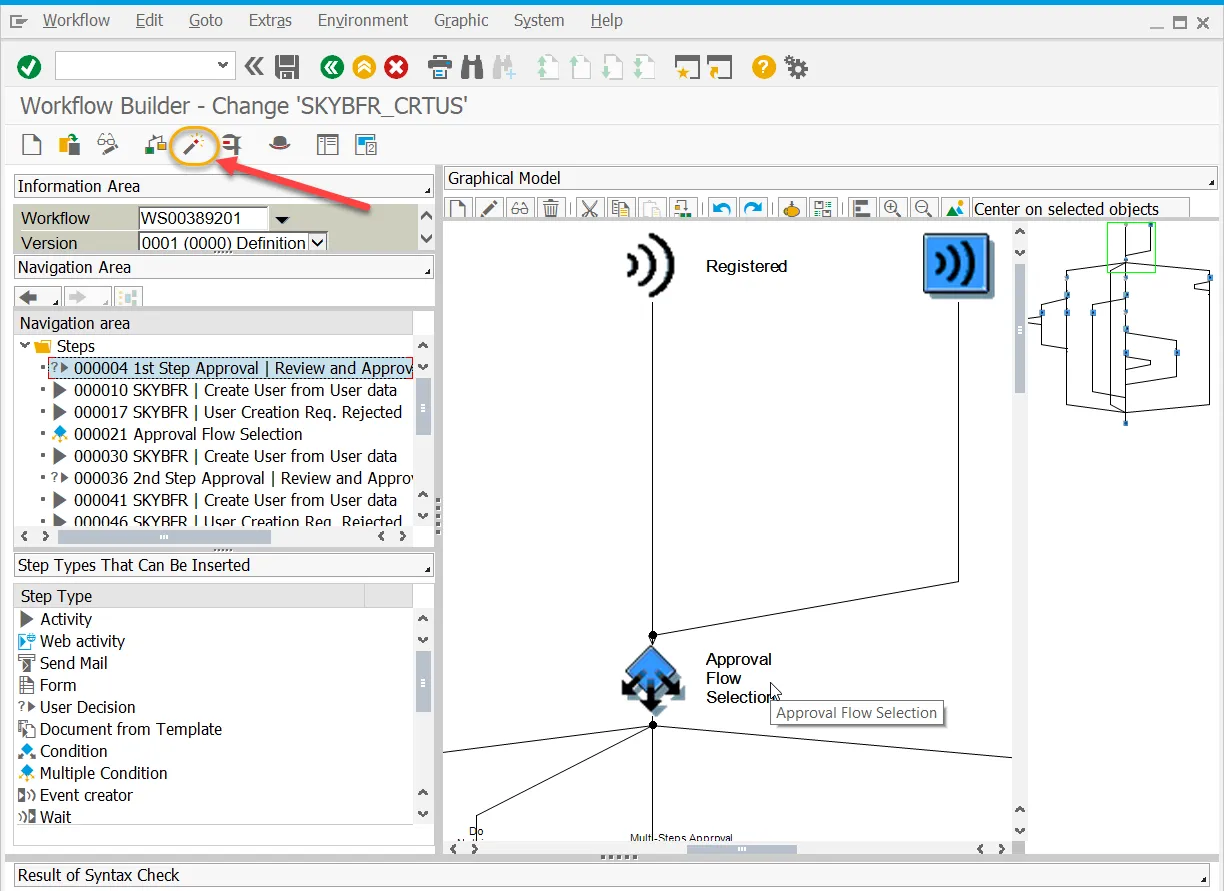The image size is (1224, 891).
Task: Click Display glasses icon in Graphical Model
Action: [x=520, y=208]
